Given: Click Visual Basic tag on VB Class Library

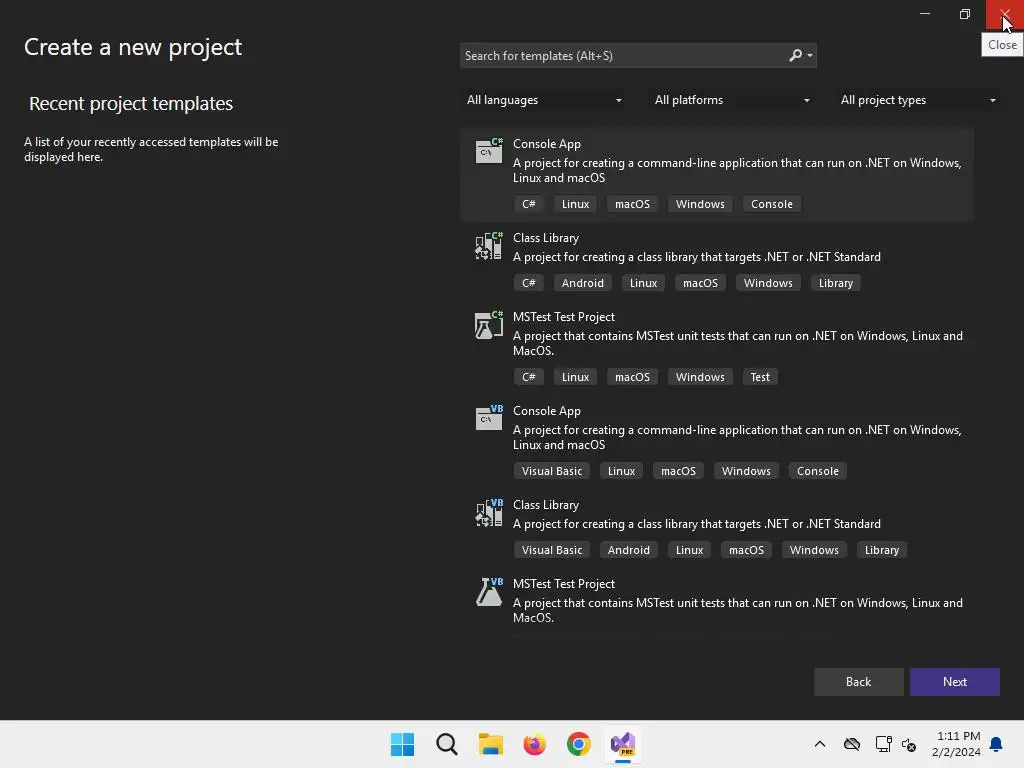Looking at the screenshot, I should pos(551,550).
